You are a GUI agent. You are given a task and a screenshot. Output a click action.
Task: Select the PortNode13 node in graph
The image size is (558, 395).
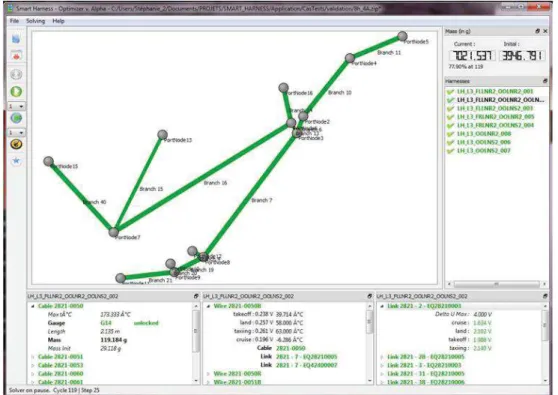click(x=163, y=135)
